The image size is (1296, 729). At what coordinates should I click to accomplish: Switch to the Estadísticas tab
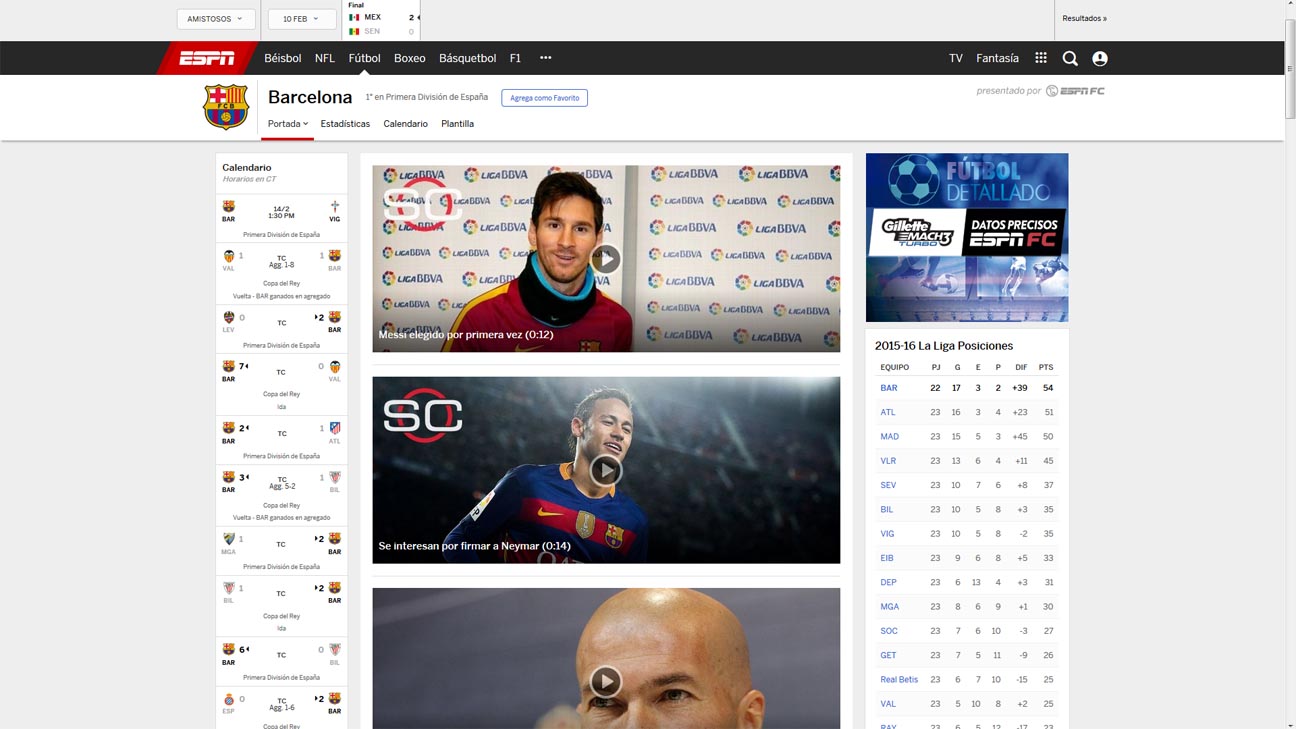pos(345,124)
